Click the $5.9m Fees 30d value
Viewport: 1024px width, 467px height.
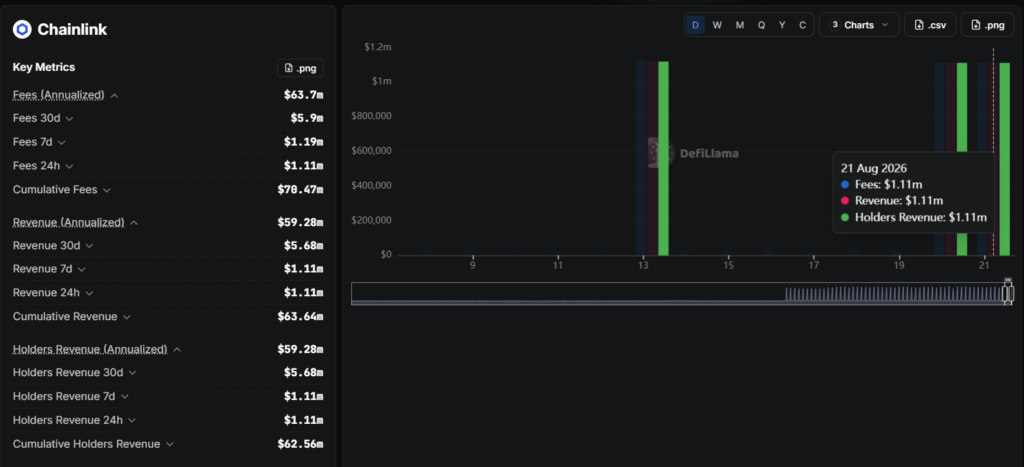click(x=307, y=119)
